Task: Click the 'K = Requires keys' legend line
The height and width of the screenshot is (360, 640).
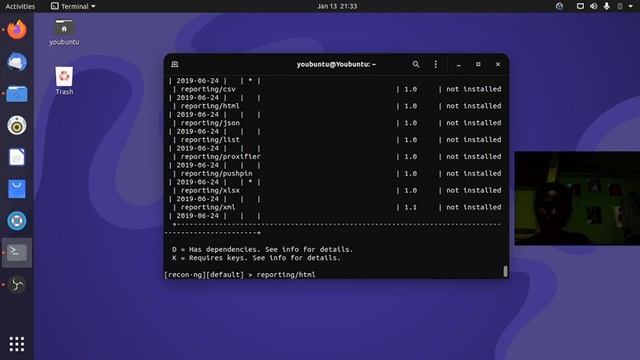Action: coord(256,258)
